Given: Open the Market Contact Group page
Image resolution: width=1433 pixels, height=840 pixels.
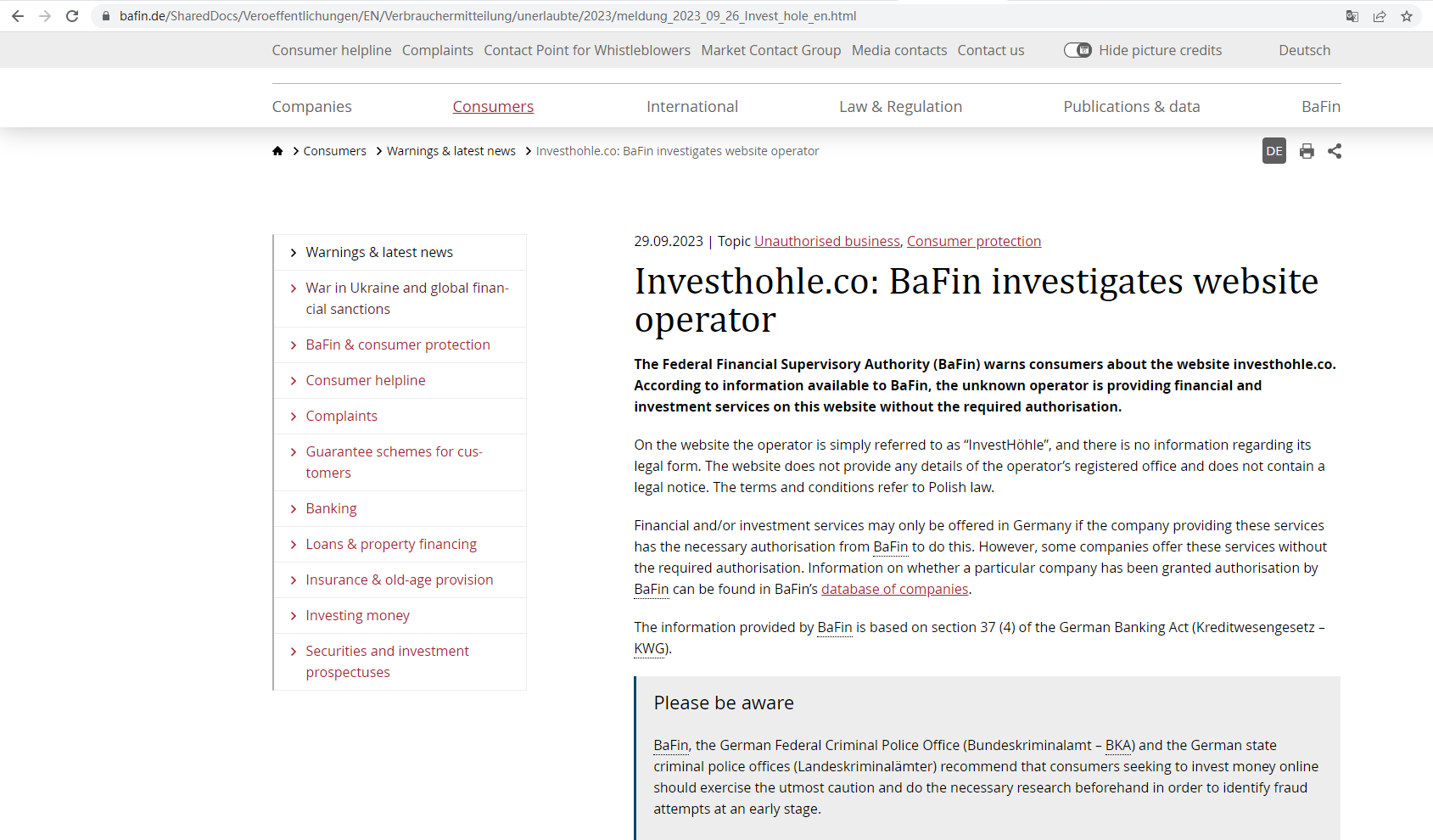Looking at the screenshot, I should tap(771, 50).
